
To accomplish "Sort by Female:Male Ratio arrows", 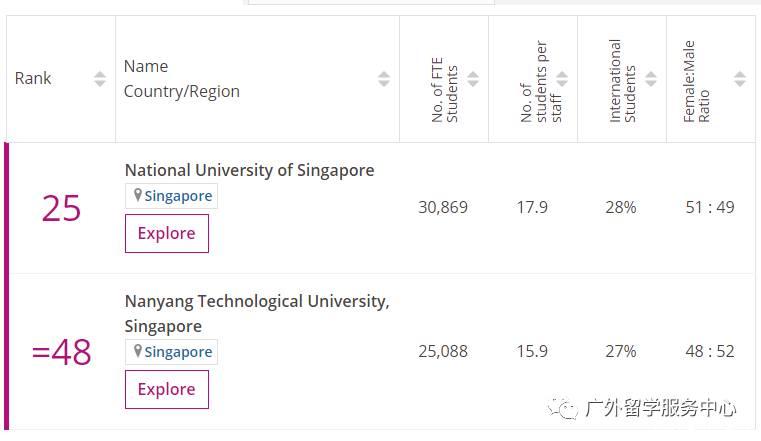I will coord(740,79).
